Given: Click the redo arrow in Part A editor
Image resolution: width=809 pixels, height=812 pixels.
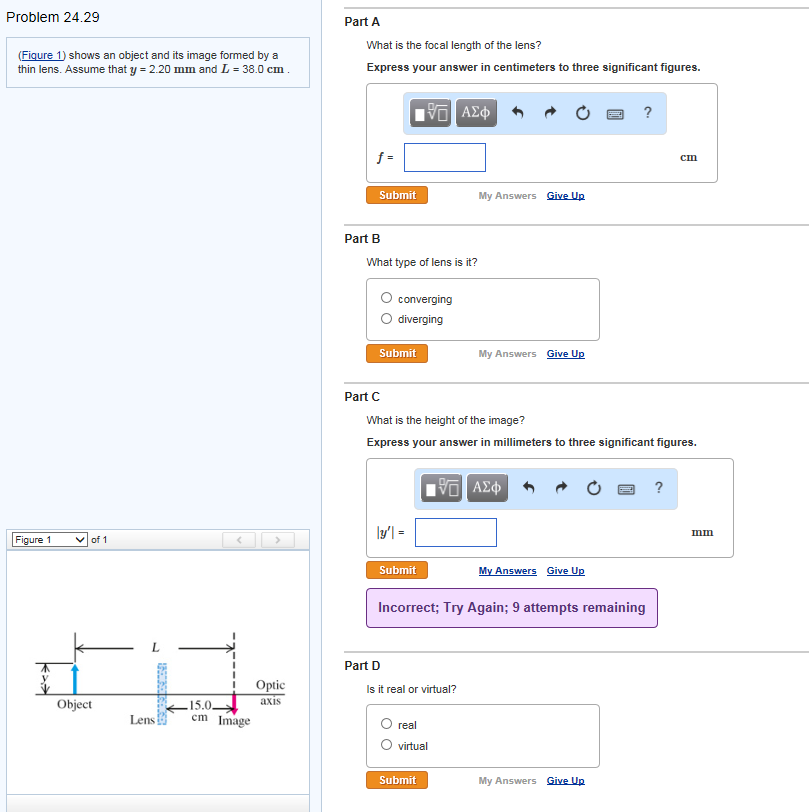Looking at the screenshot, I should (x=549, y=113).
